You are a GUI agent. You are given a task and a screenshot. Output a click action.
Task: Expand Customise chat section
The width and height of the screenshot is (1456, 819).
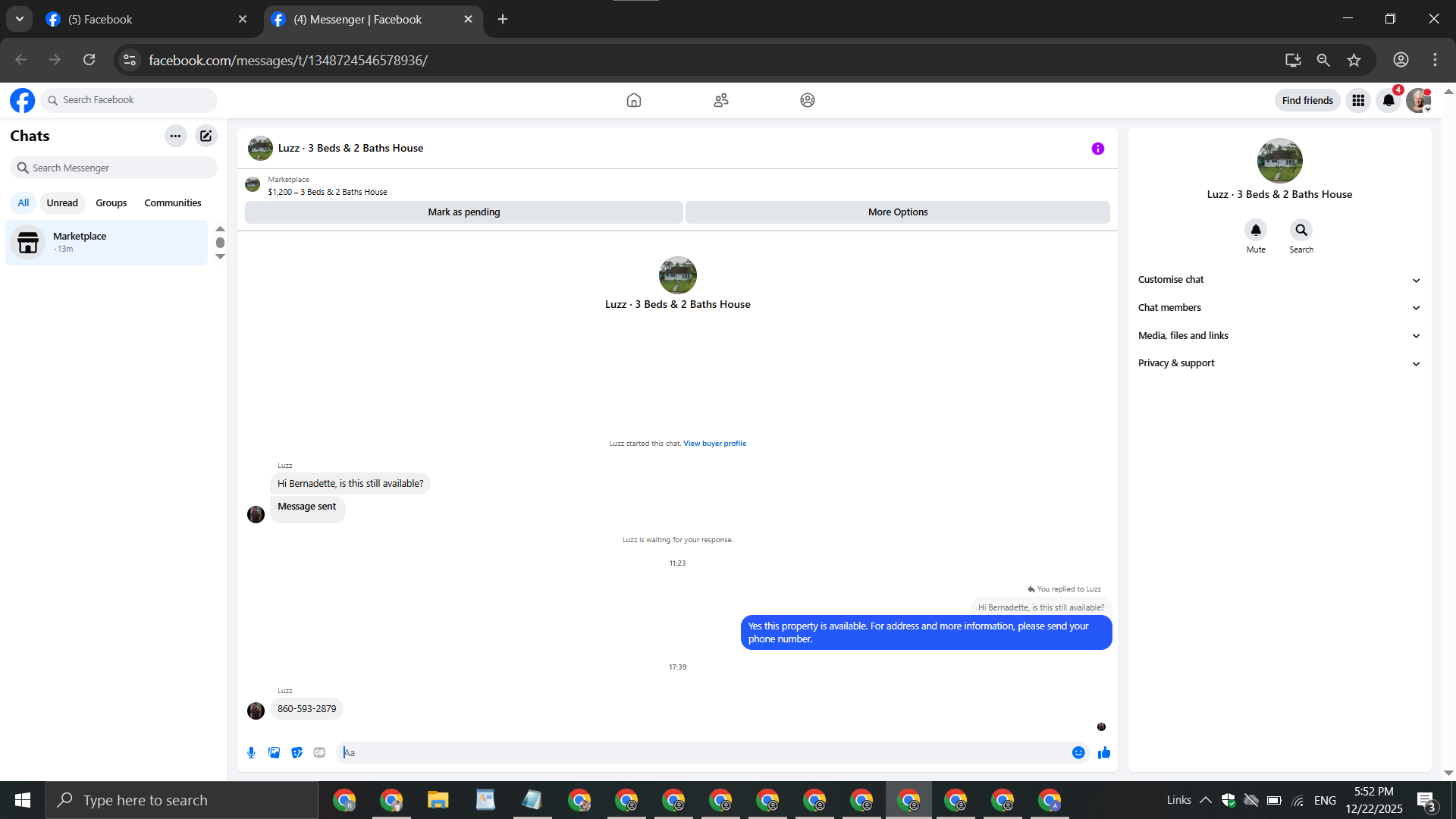pyautogui.click(x=1279, y=280)
